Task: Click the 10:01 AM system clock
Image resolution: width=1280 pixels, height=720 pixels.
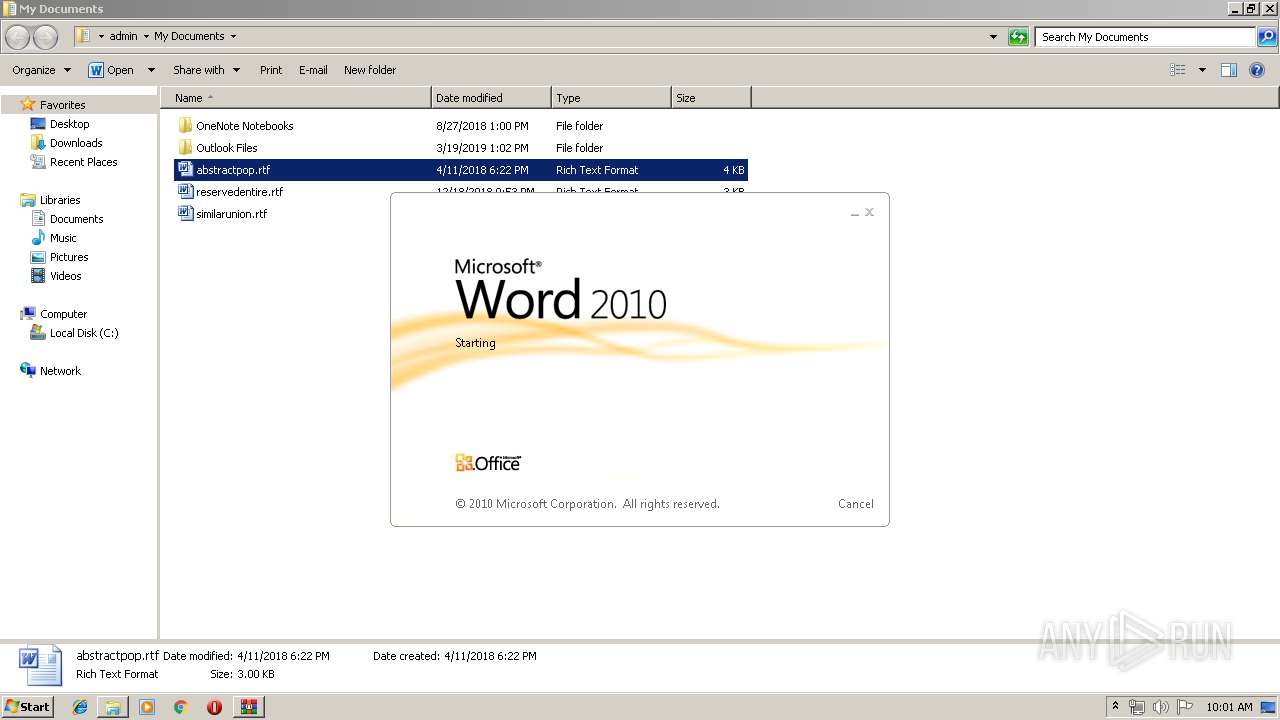Action: (1229, 707)
